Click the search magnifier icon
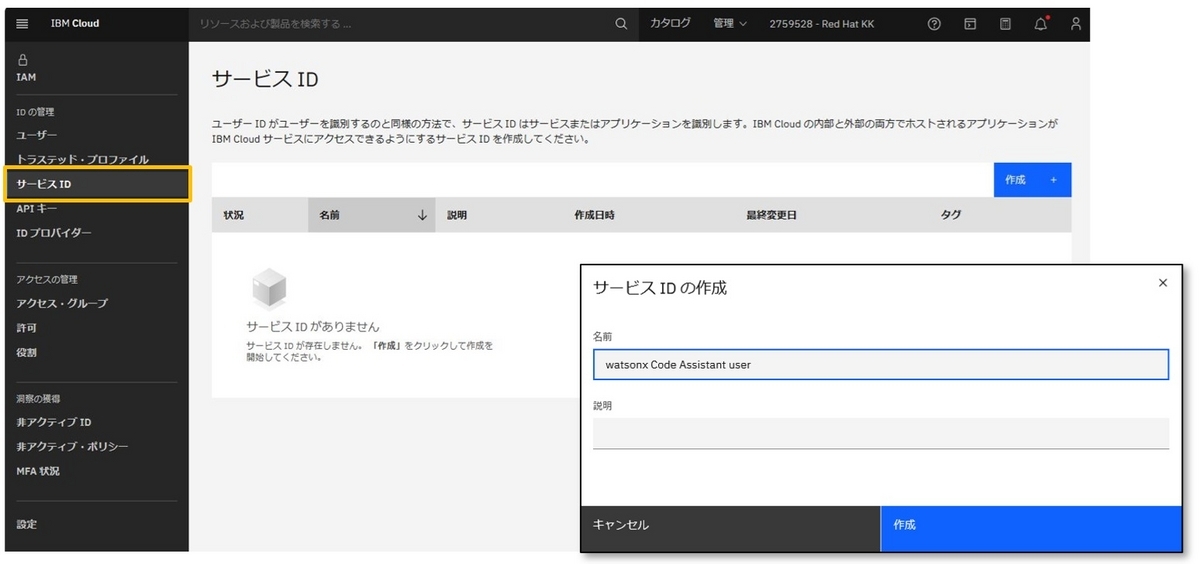This screenshot has height=564, width=1200. pyautogui.click(x=621, y=24)
